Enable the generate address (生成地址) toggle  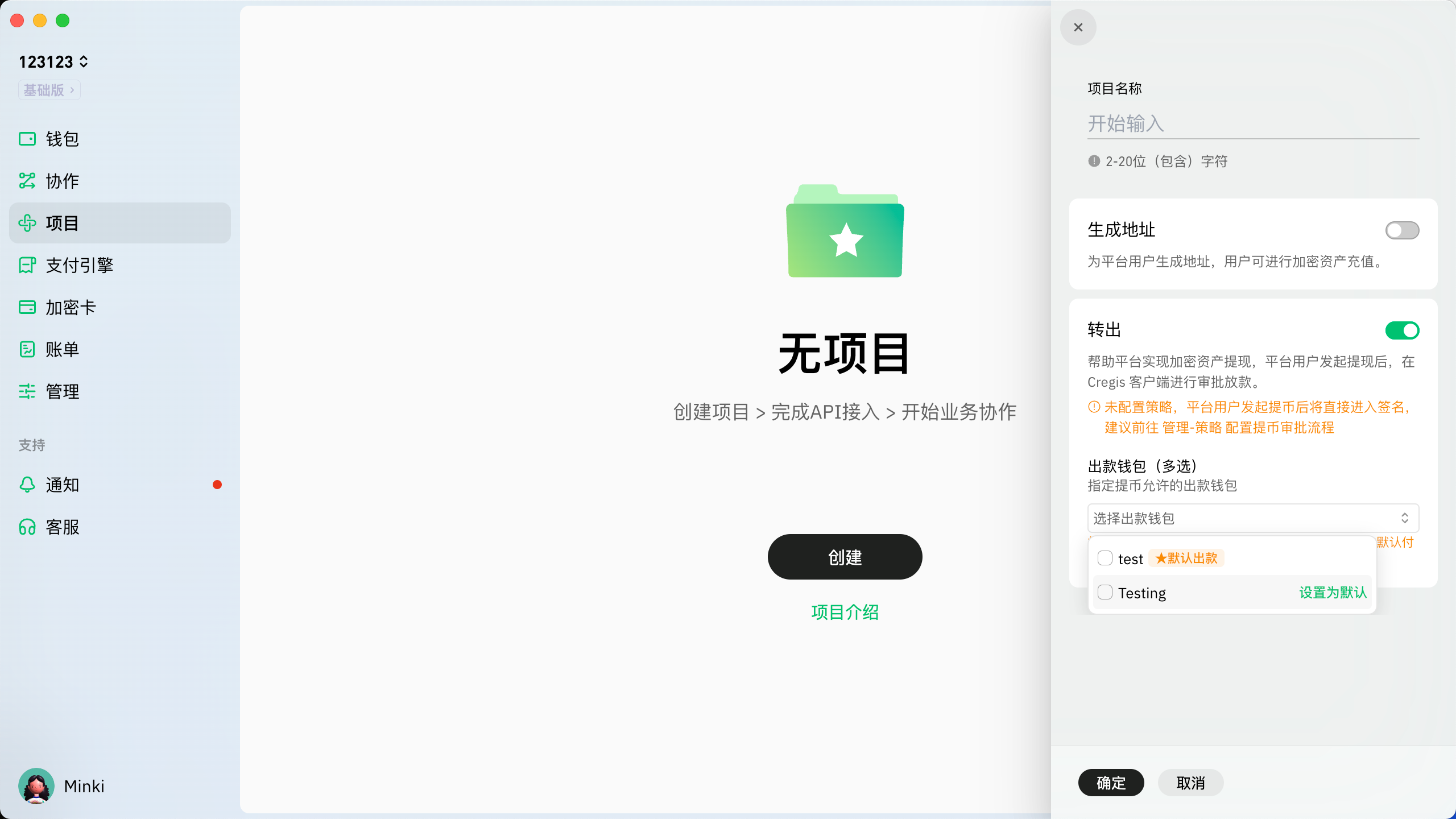click(x=1401, y=230)
